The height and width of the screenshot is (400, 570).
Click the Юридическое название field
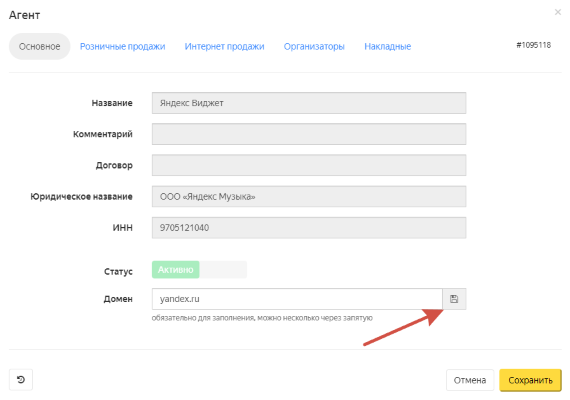[309, 196]
